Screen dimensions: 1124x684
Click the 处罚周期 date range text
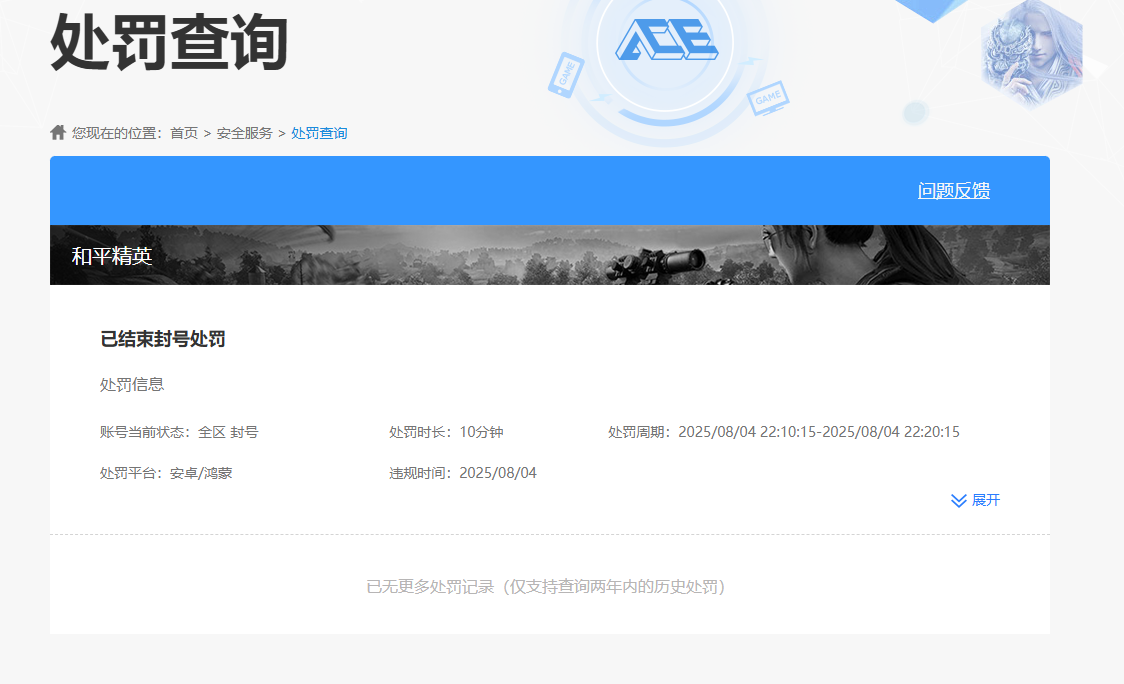(783, 432)
